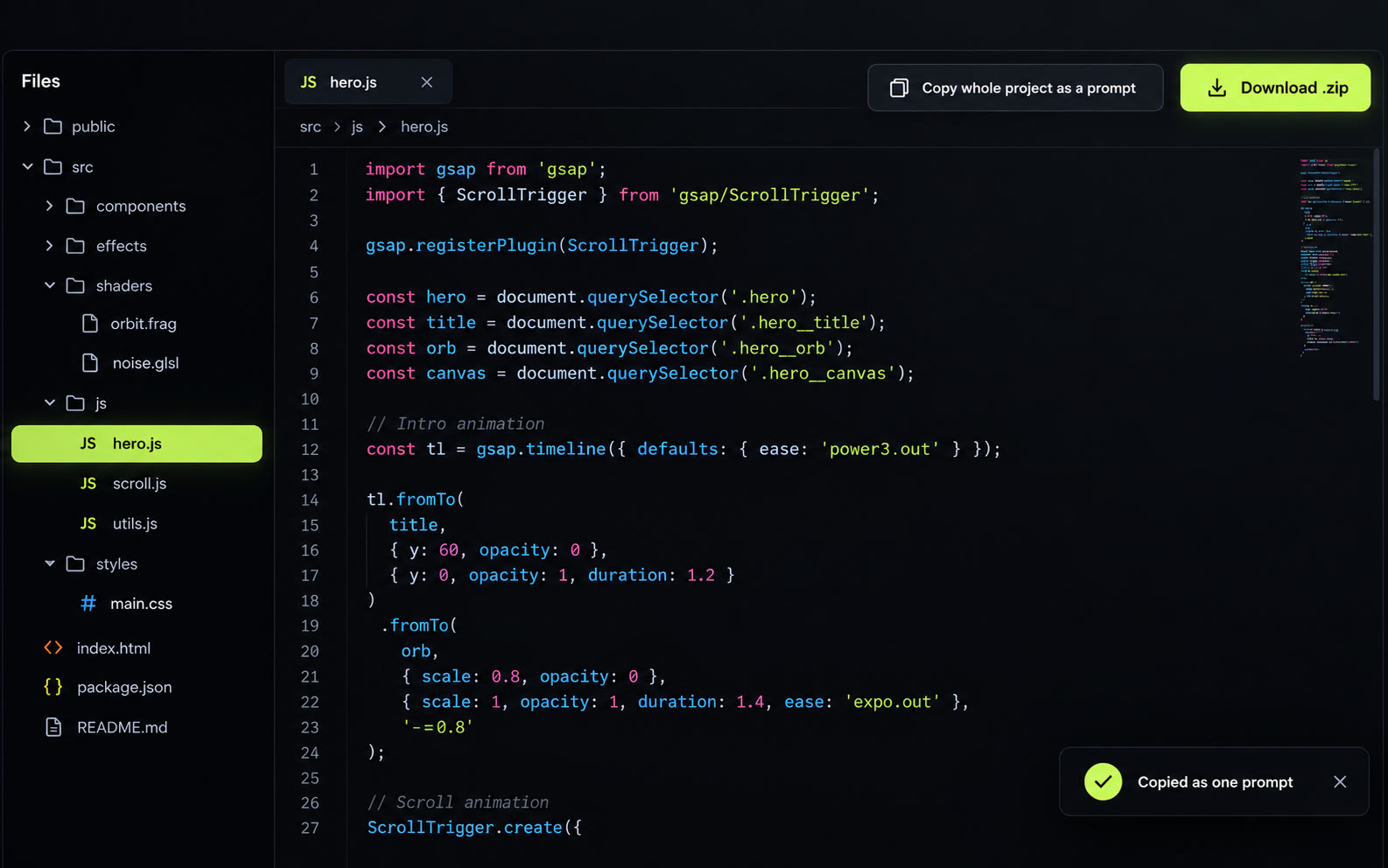Expand the effects folder chevron

point(49,246)
